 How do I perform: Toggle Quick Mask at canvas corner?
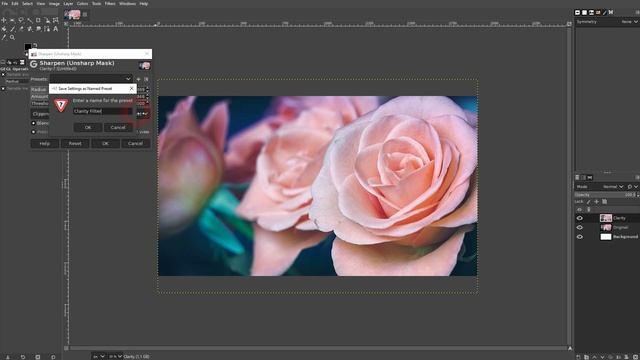(66, 348)
